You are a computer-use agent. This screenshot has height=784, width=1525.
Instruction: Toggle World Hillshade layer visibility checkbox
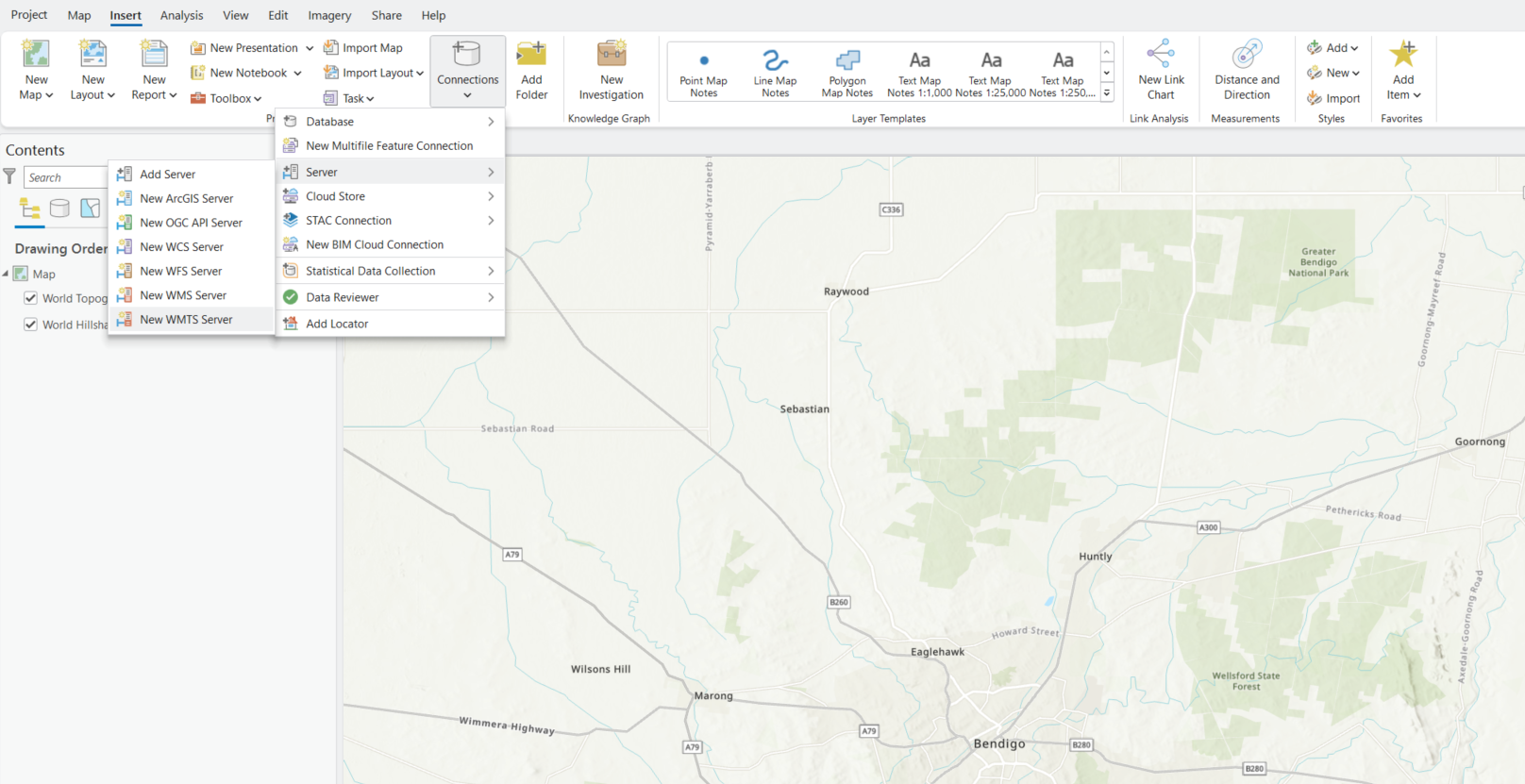click(30, 325)
